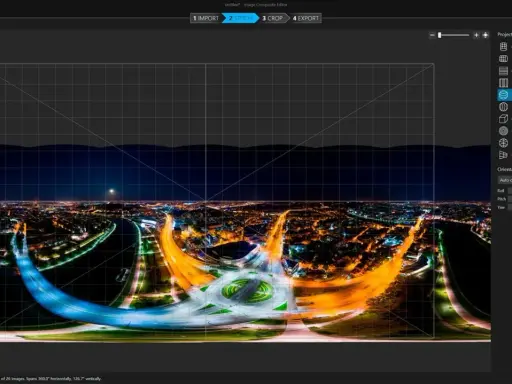
Task: Click the Auto orientation button
Action: (505, 180)
